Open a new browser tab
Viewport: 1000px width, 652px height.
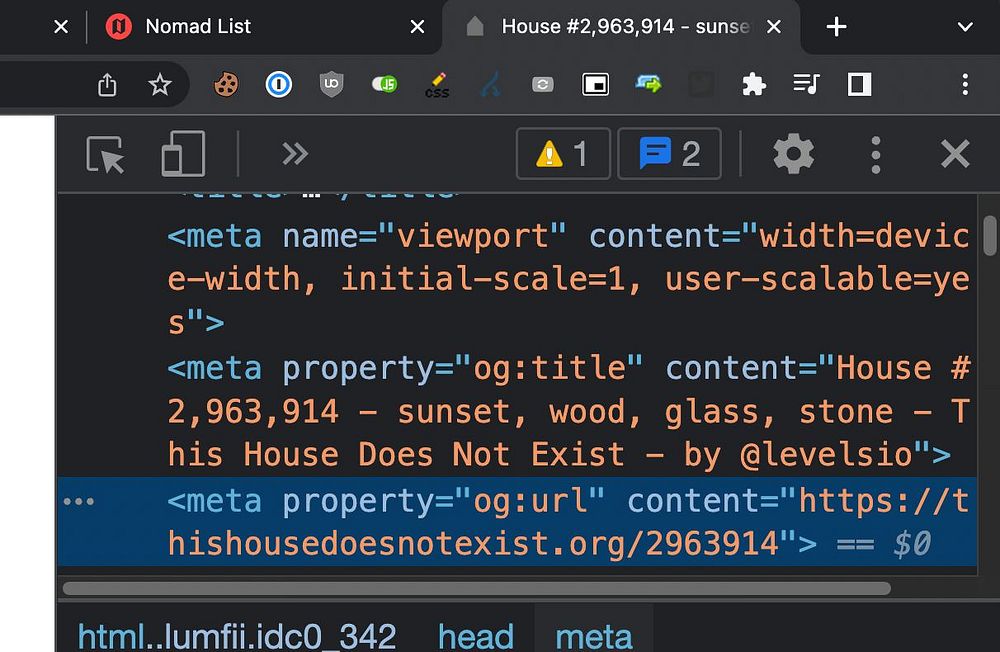[836, 27]
